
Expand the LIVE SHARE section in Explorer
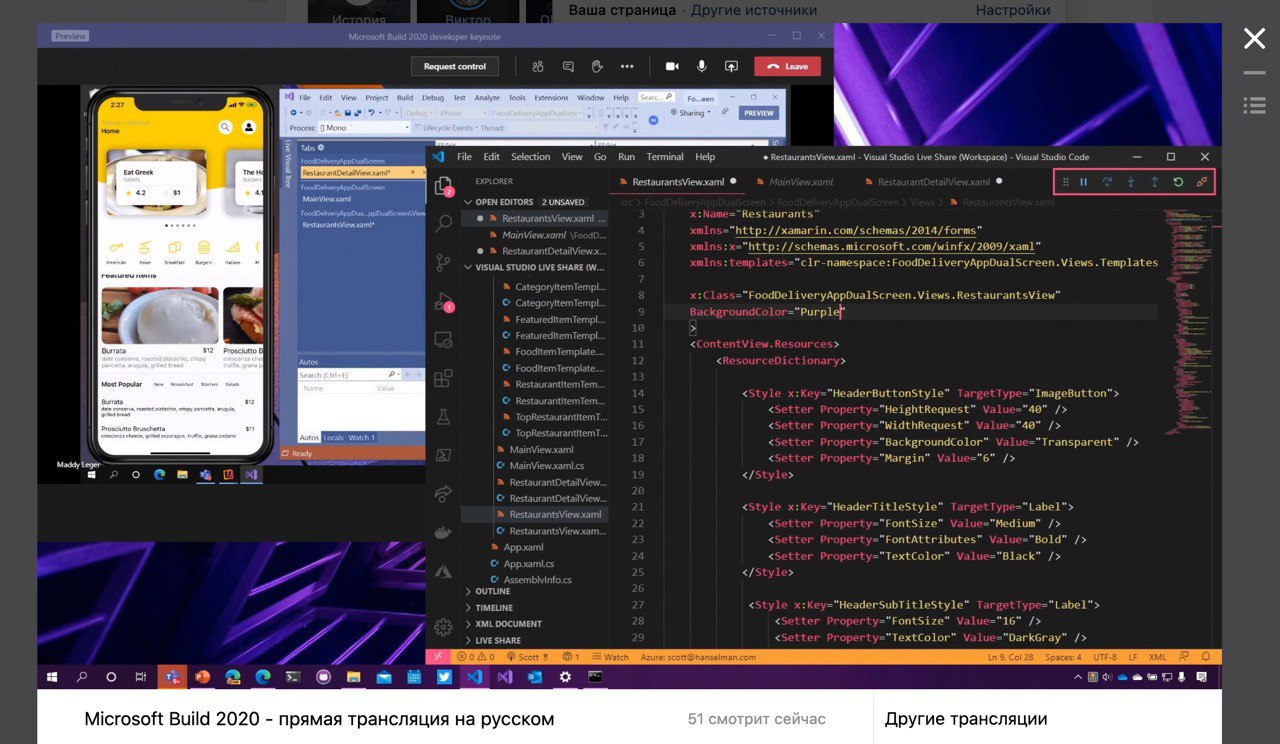click(x=497, y=640)
